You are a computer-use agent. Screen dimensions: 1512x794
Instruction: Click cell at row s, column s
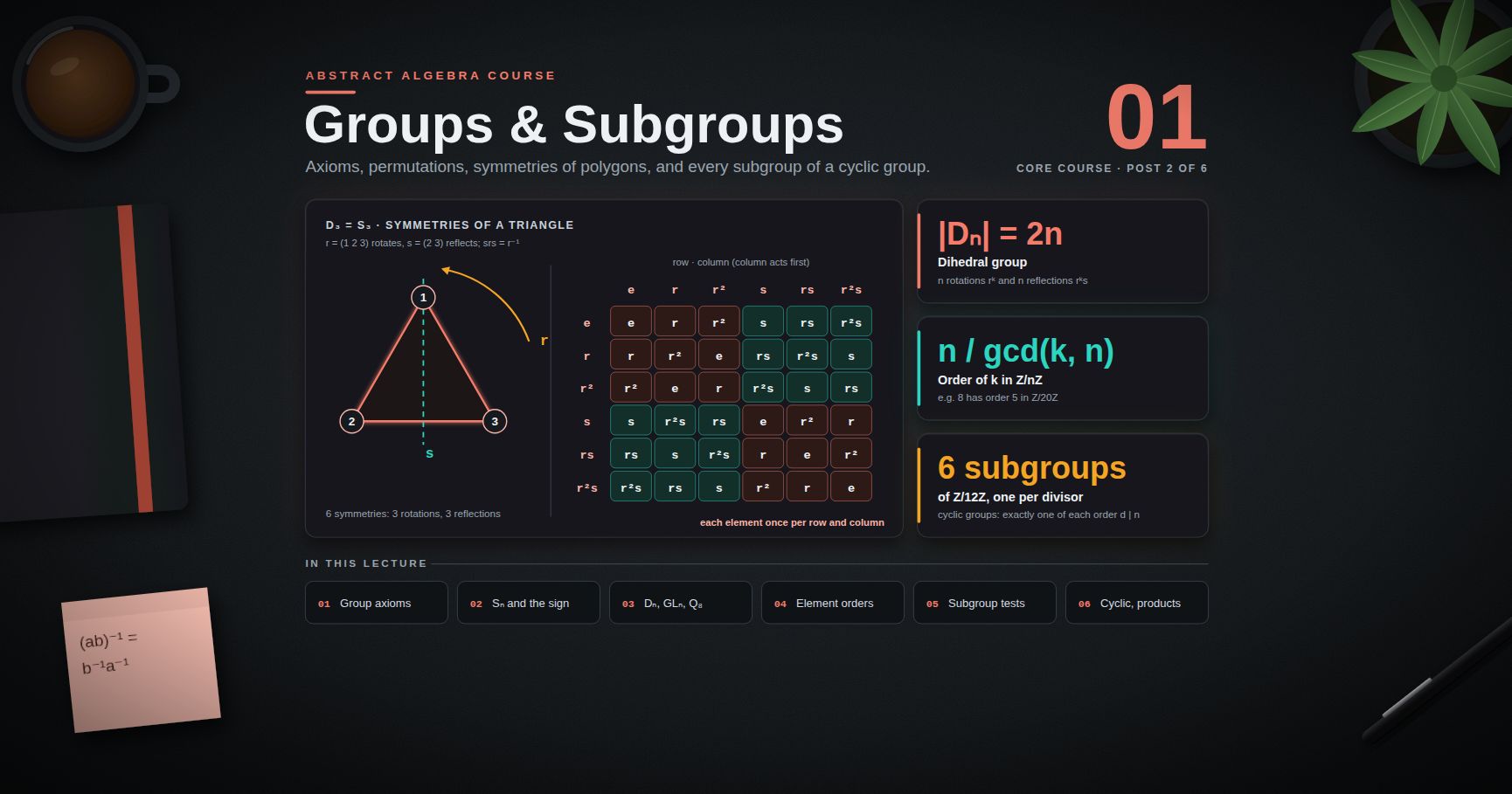pyautogui.click(x=763, y=420)
